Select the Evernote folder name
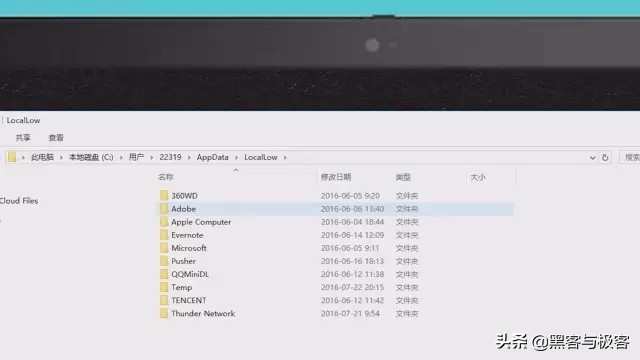Viewport: 640px width, 360px height. pos(187,235)
